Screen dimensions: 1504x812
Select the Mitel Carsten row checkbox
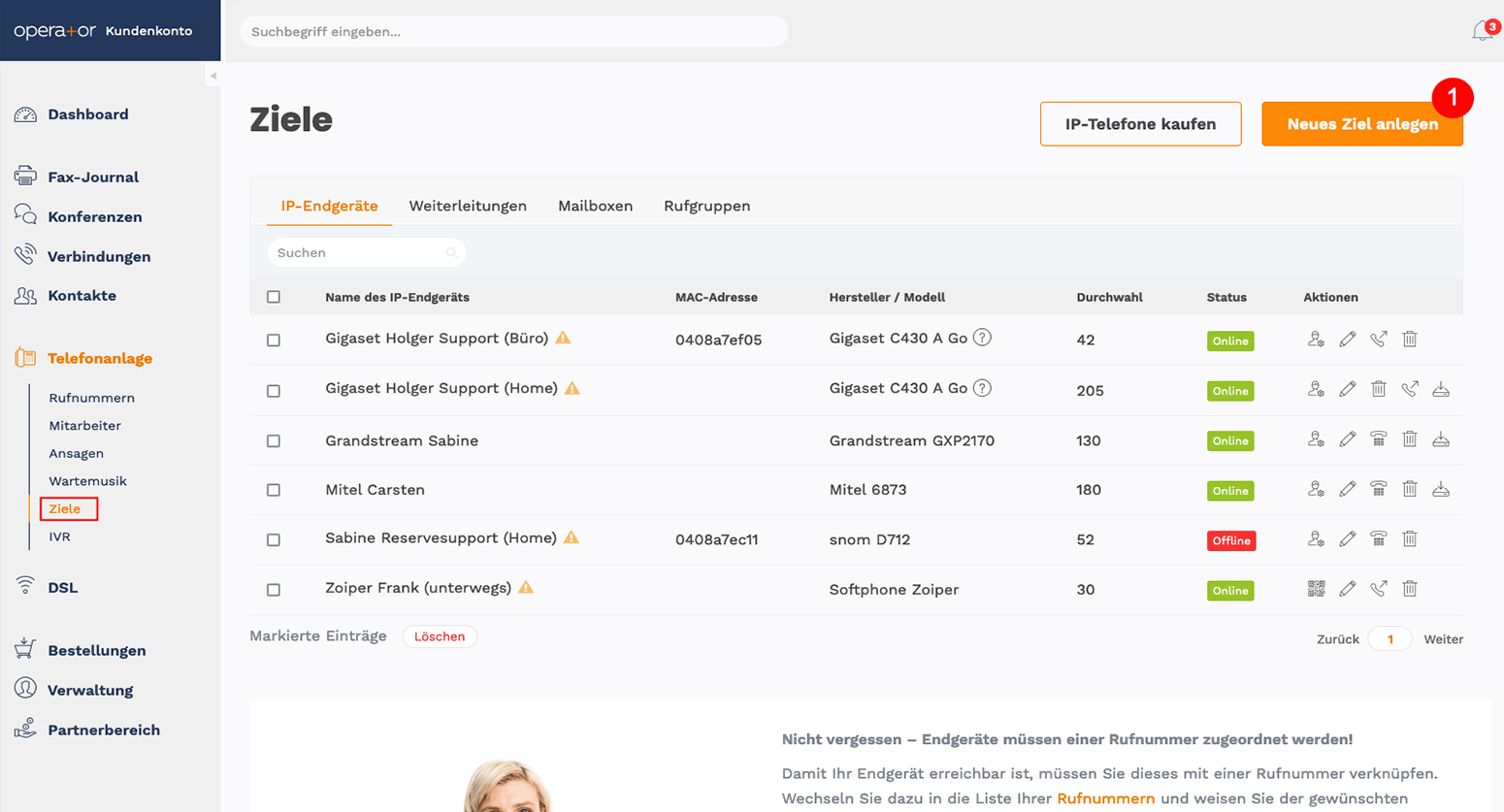274,490
